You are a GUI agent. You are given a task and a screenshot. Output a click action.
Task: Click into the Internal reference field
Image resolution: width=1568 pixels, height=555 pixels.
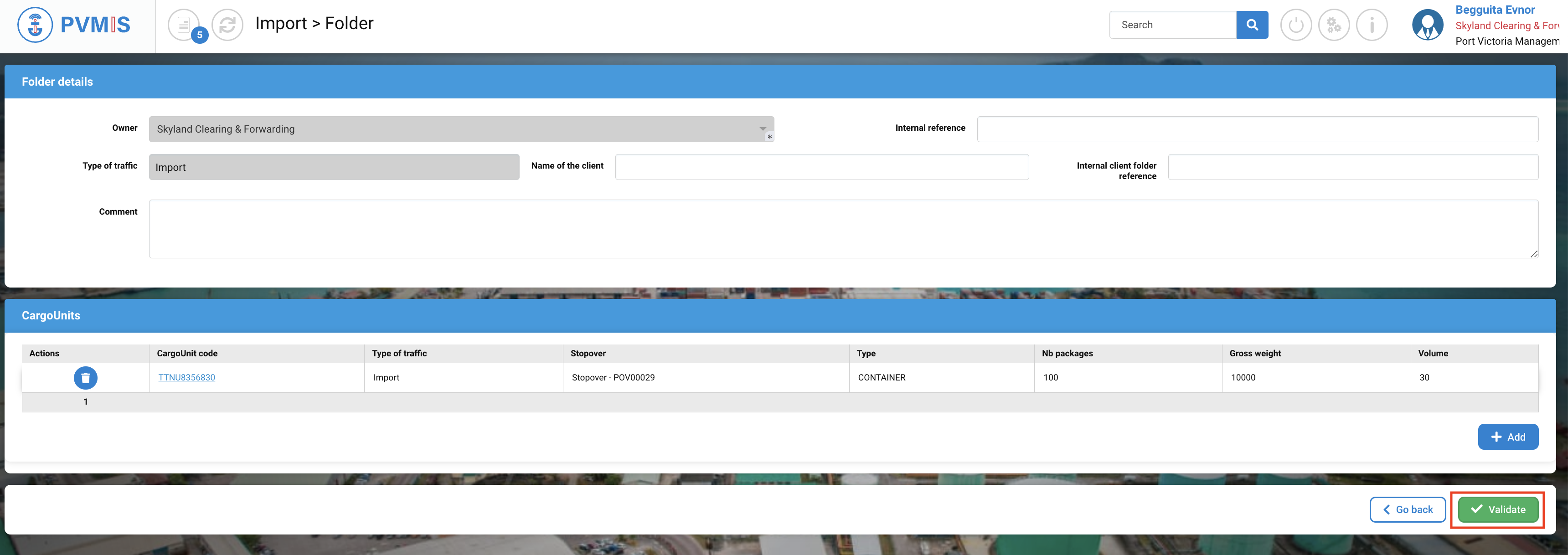pyautogui.click(x=1257, y=129)
